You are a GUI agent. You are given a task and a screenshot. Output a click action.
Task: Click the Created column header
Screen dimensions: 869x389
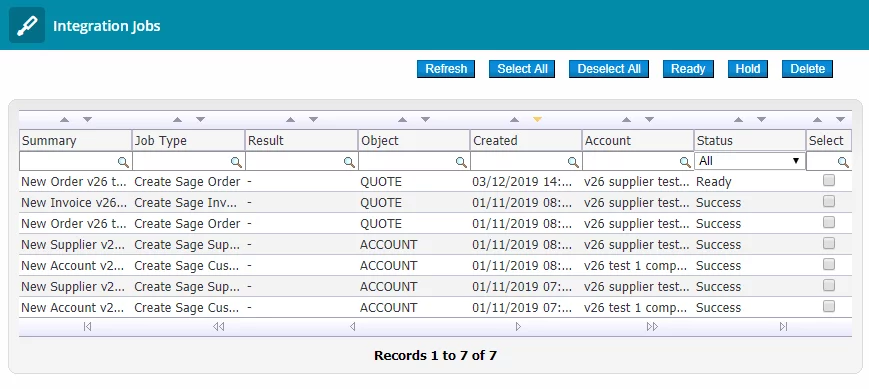(526, 141)
